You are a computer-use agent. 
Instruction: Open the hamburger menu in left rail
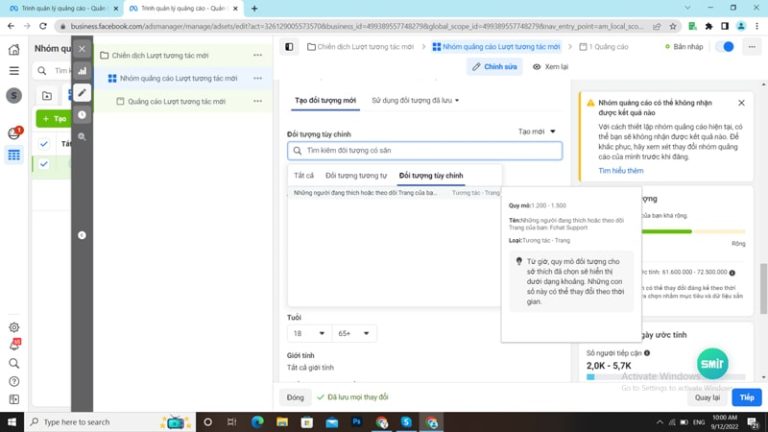coord(14,71)
